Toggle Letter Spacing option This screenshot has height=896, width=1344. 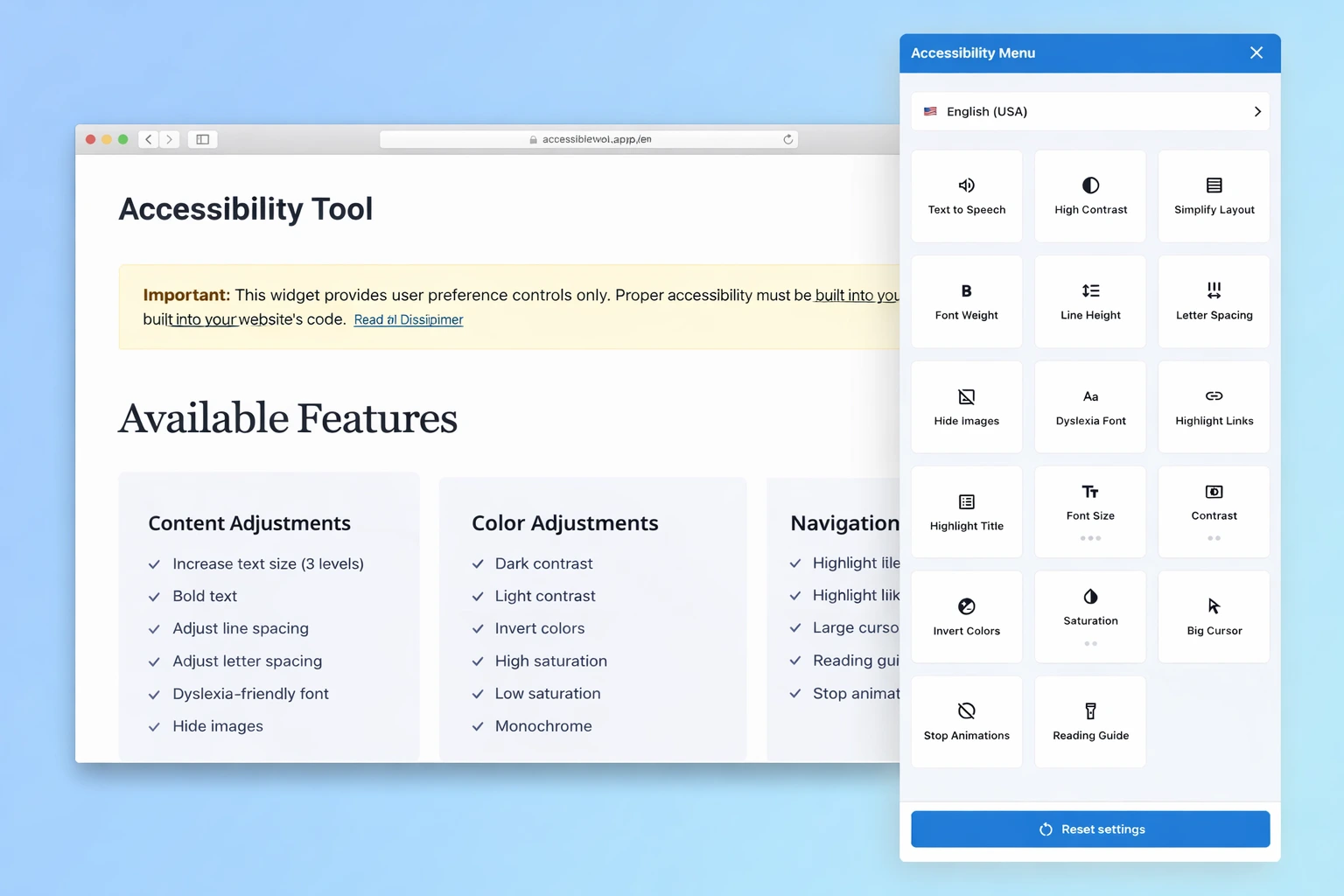[x=1214, y=302]
